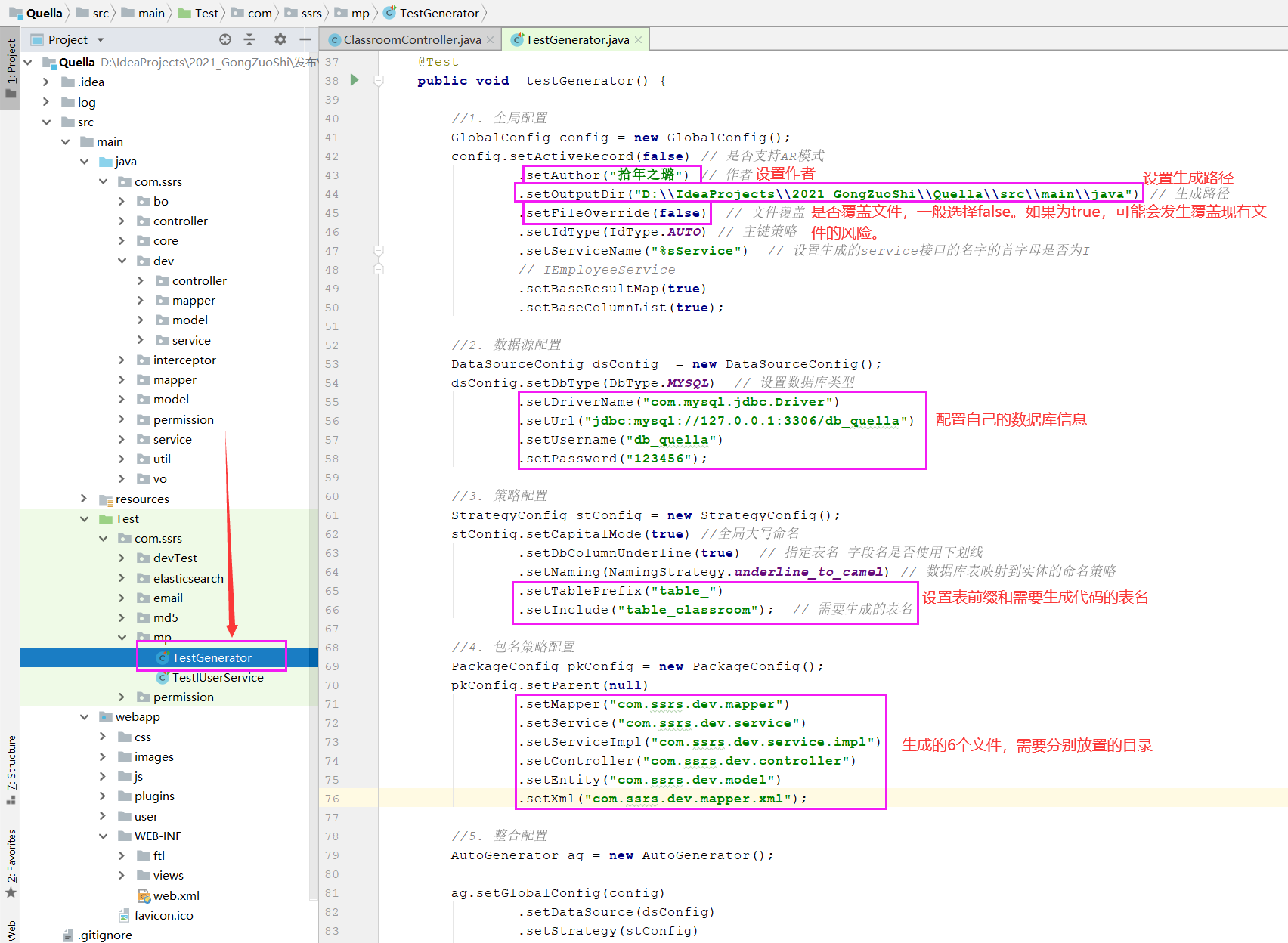Viewport: 1288px width, 943px height.
Task: Select the Scroll from Source target icon
Action: point(224,39)
